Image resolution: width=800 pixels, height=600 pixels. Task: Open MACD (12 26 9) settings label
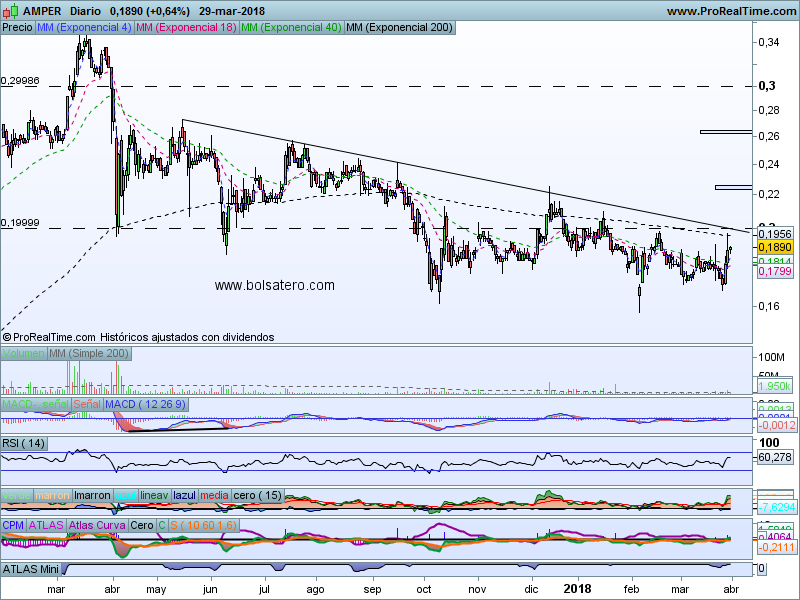point(146,403)
